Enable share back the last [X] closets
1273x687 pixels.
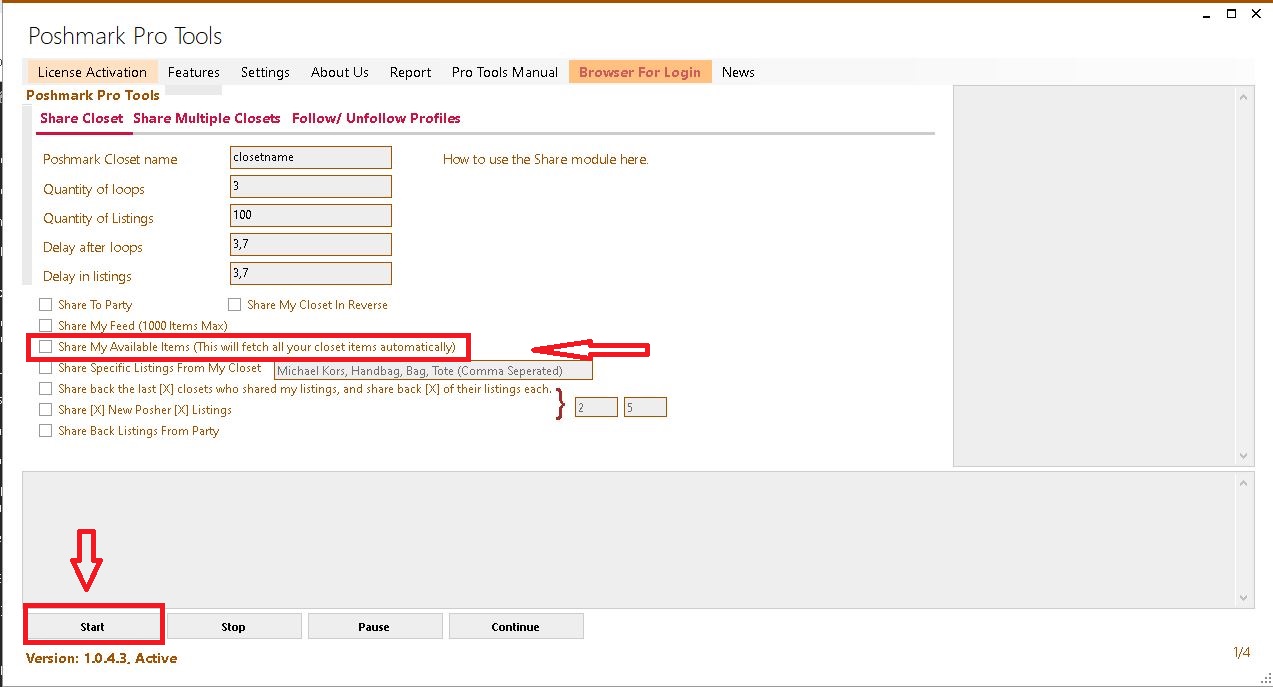click(x=46, y=389)
